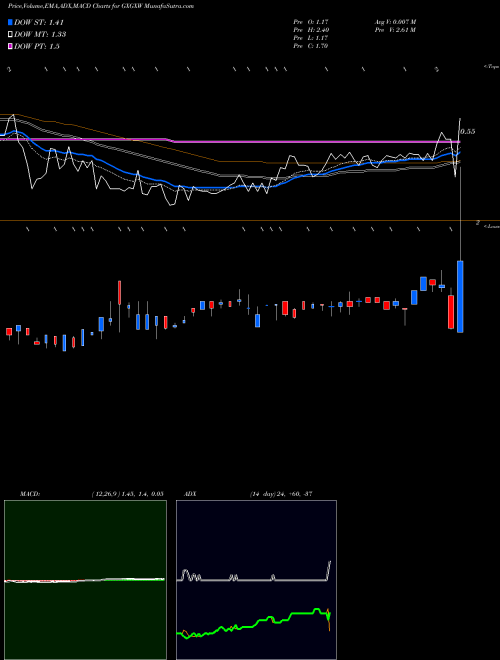Click the large red candlestick before the last
Screen dimensions: 500x660
pyautogui.click(x=451, y=311)
